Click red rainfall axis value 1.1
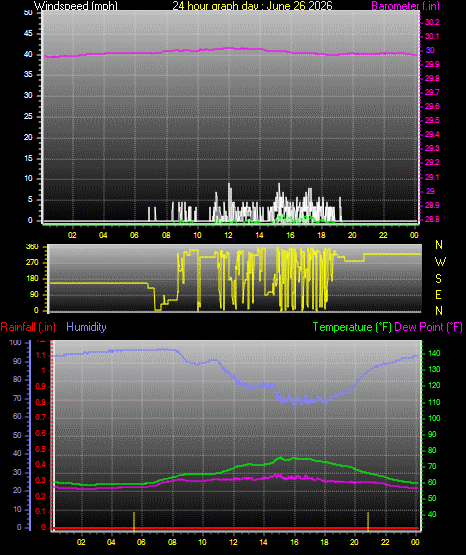This screenshot has width=466, height=555. point(41,355)
